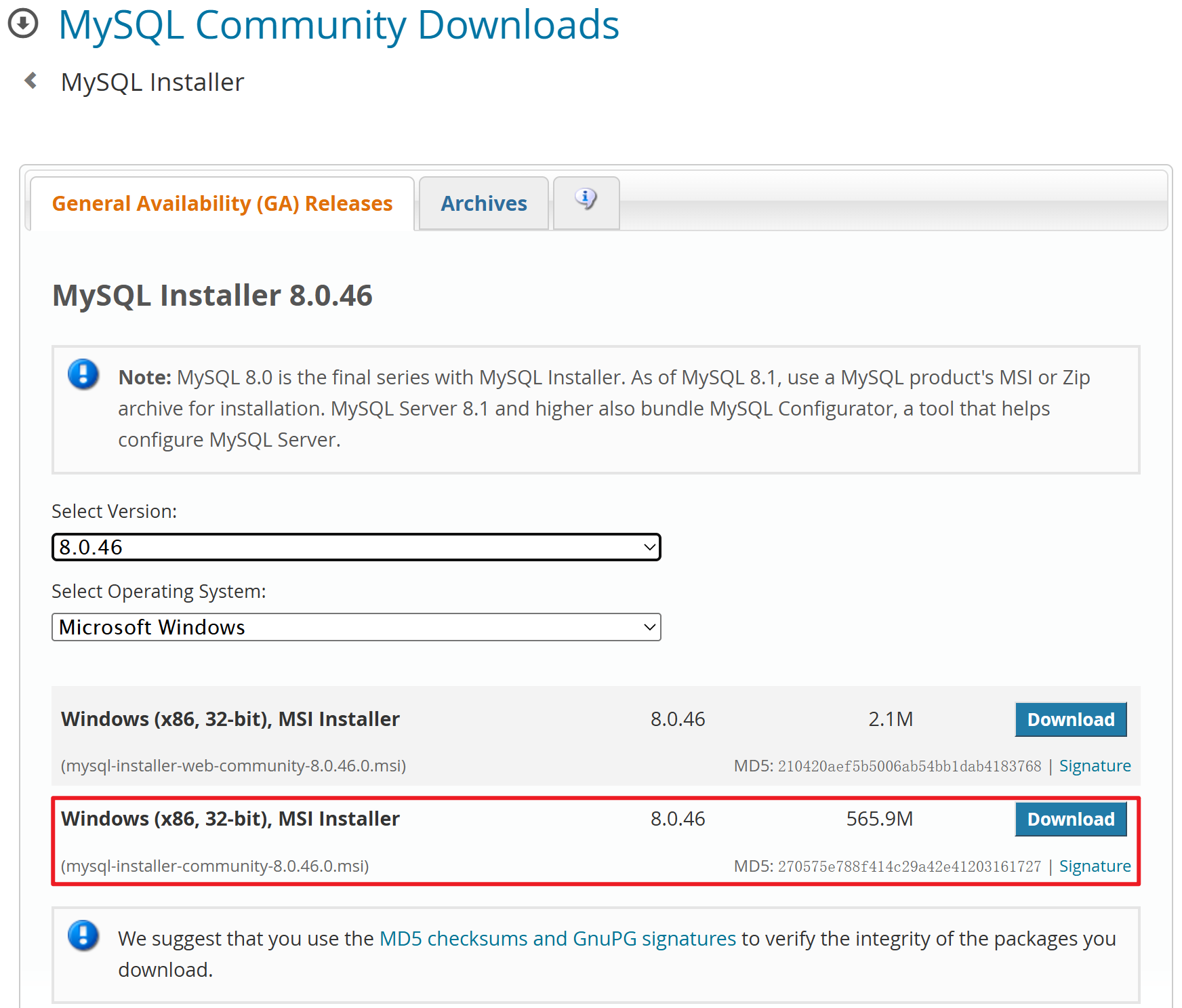Open Signature link for mysql-installer-community-8.0.46.0.msi

coord(1095,866)
